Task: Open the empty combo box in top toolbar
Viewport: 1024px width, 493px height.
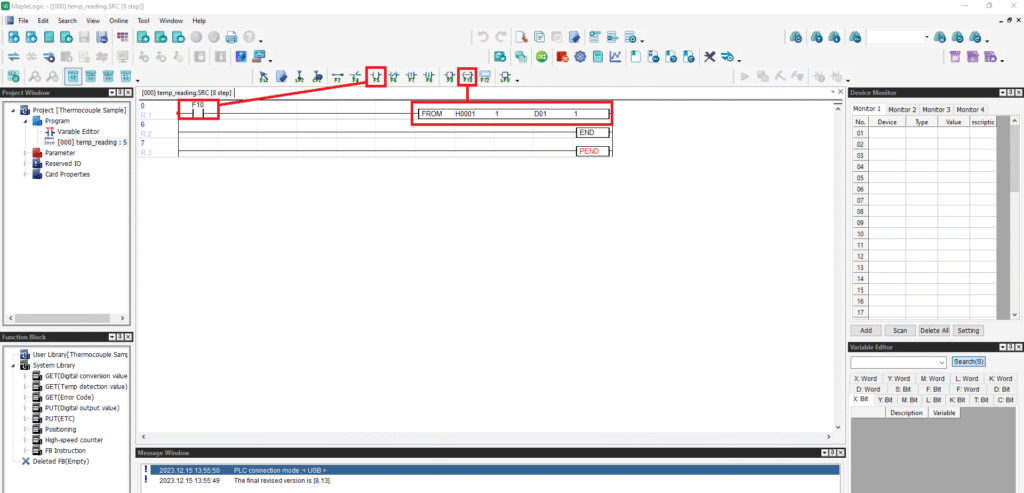Action: [x=898, y=38]
